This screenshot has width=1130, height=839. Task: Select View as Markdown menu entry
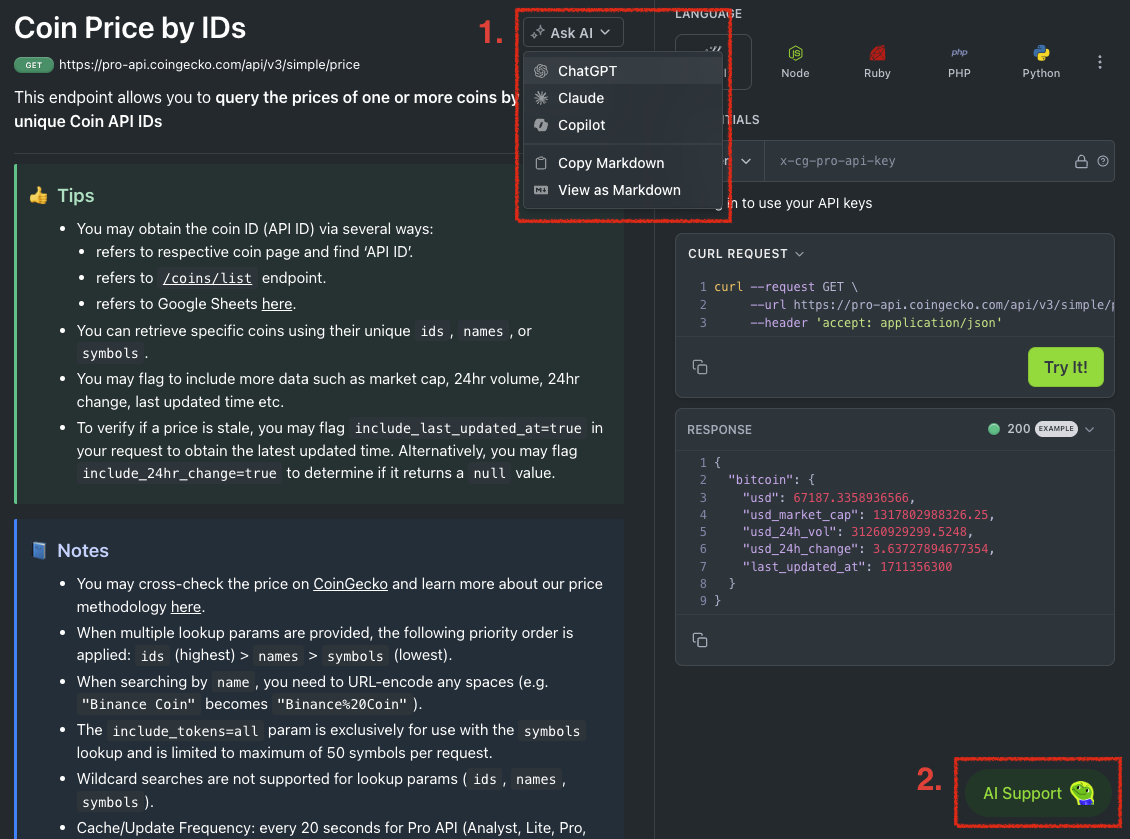[x=623, y=190]
